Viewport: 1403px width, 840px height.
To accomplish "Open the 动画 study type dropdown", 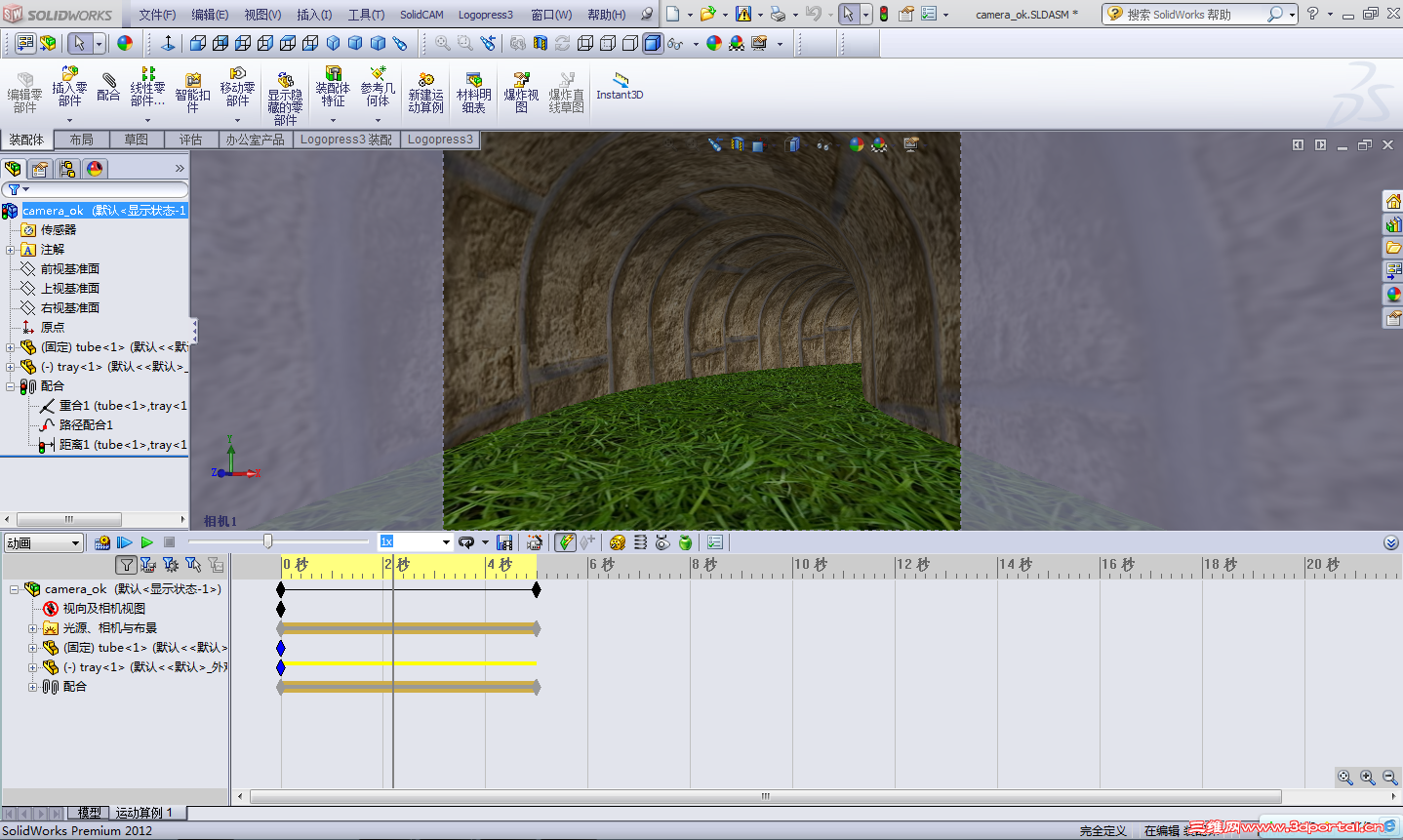I will 74,543.
